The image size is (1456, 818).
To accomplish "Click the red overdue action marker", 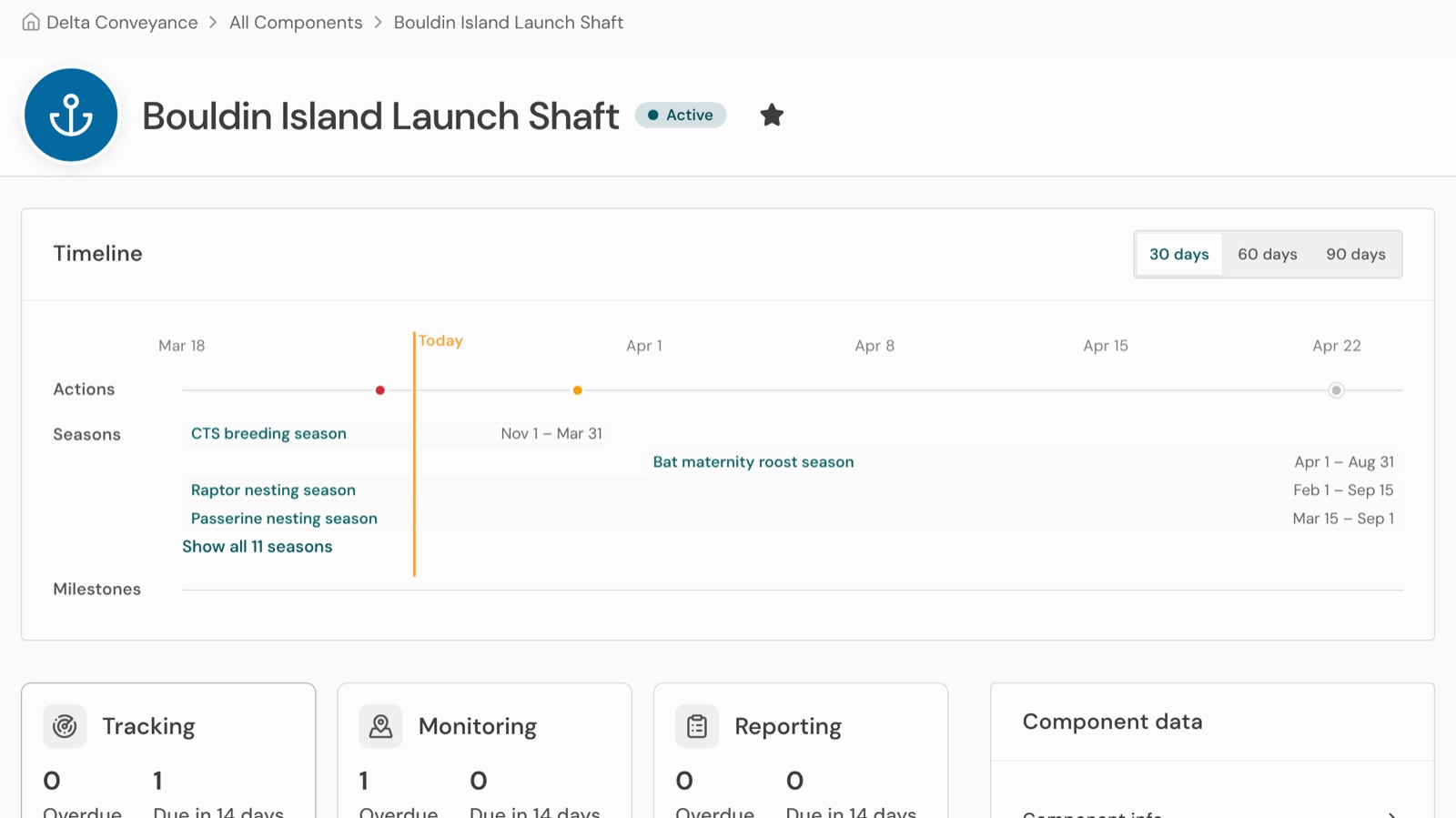I will [x=380, y=390].
